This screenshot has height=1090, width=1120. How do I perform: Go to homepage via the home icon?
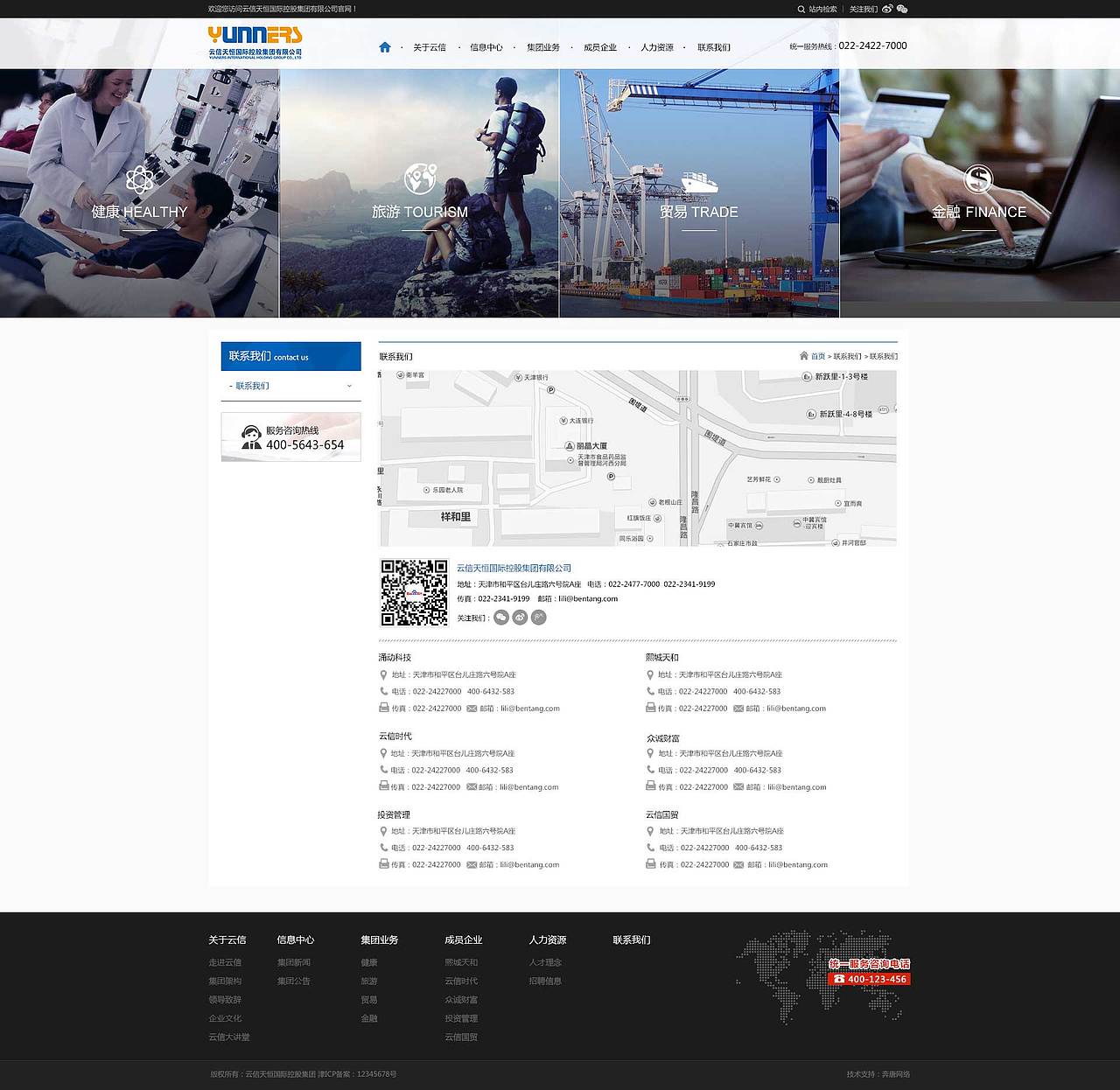tap(384, 47)
